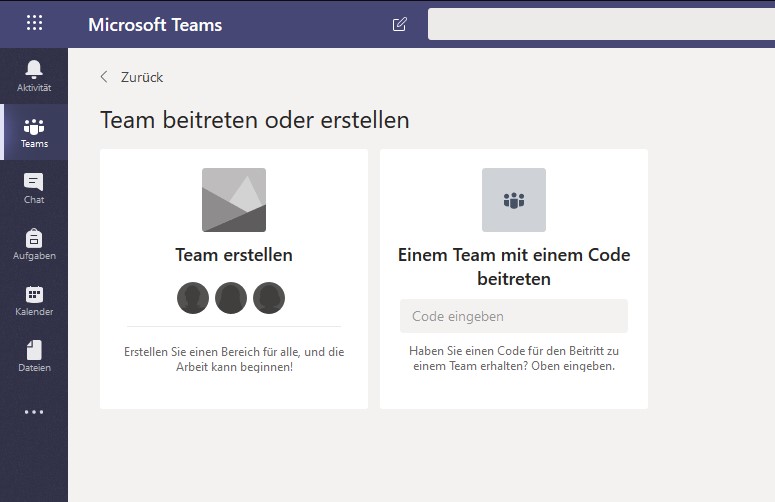
Task: Open the app launcher waffle icon
Action: (x=34, y=24)
